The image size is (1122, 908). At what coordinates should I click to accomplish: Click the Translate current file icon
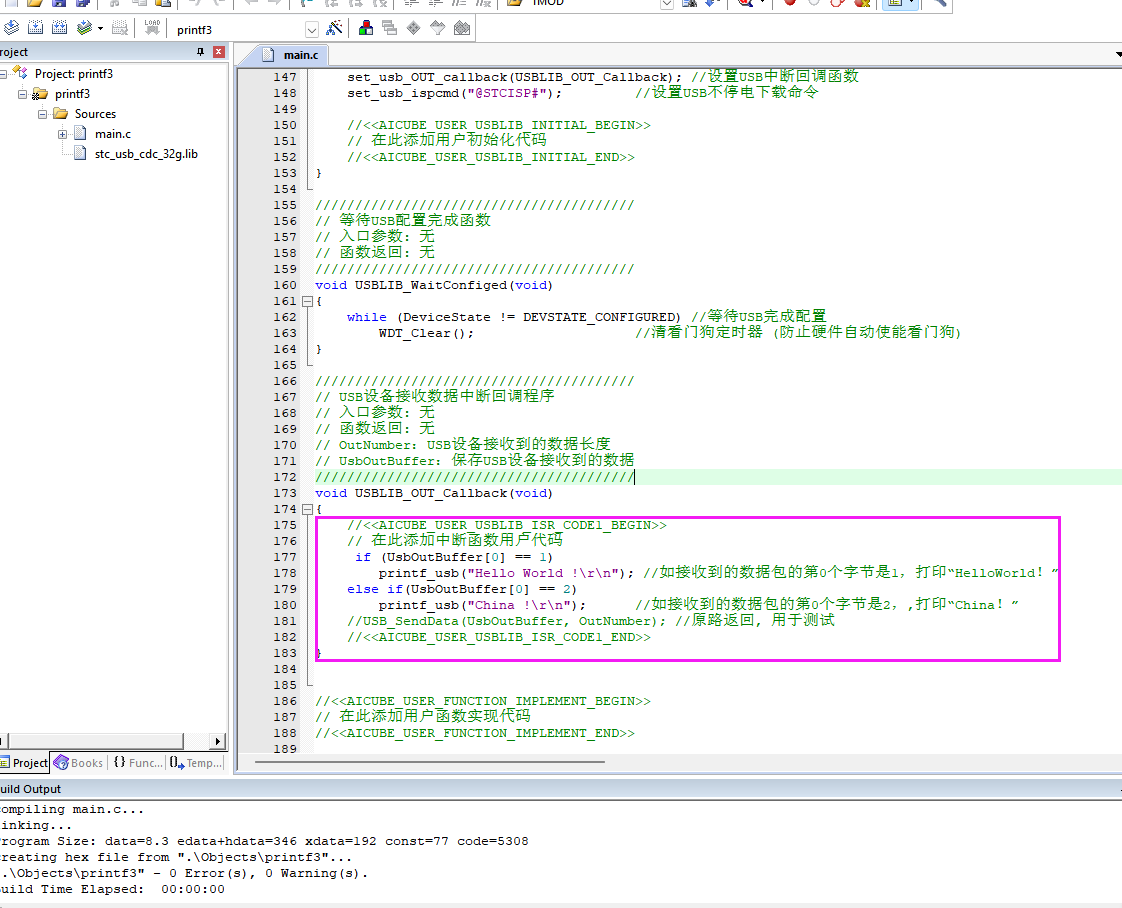[11, 29]
